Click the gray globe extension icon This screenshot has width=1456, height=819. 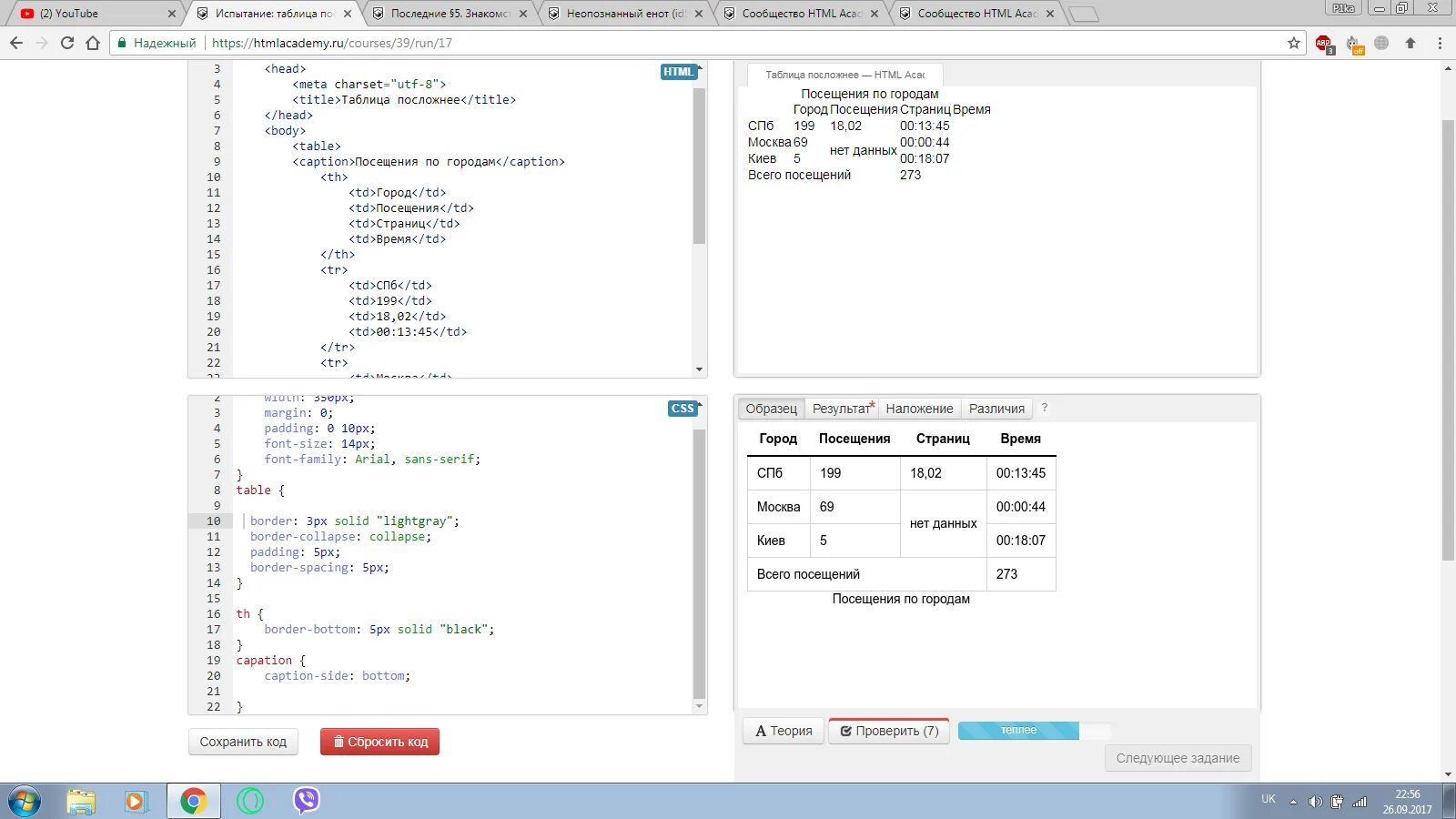pos(1381,43)
